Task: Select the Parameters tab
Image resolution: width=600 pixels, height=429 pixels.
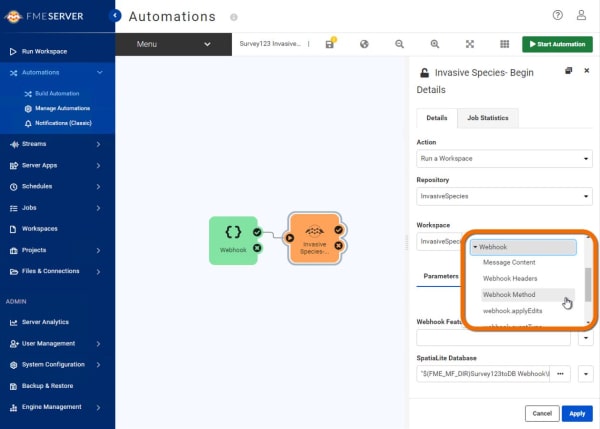Action: pyautogui.click(x=440, y=276)
